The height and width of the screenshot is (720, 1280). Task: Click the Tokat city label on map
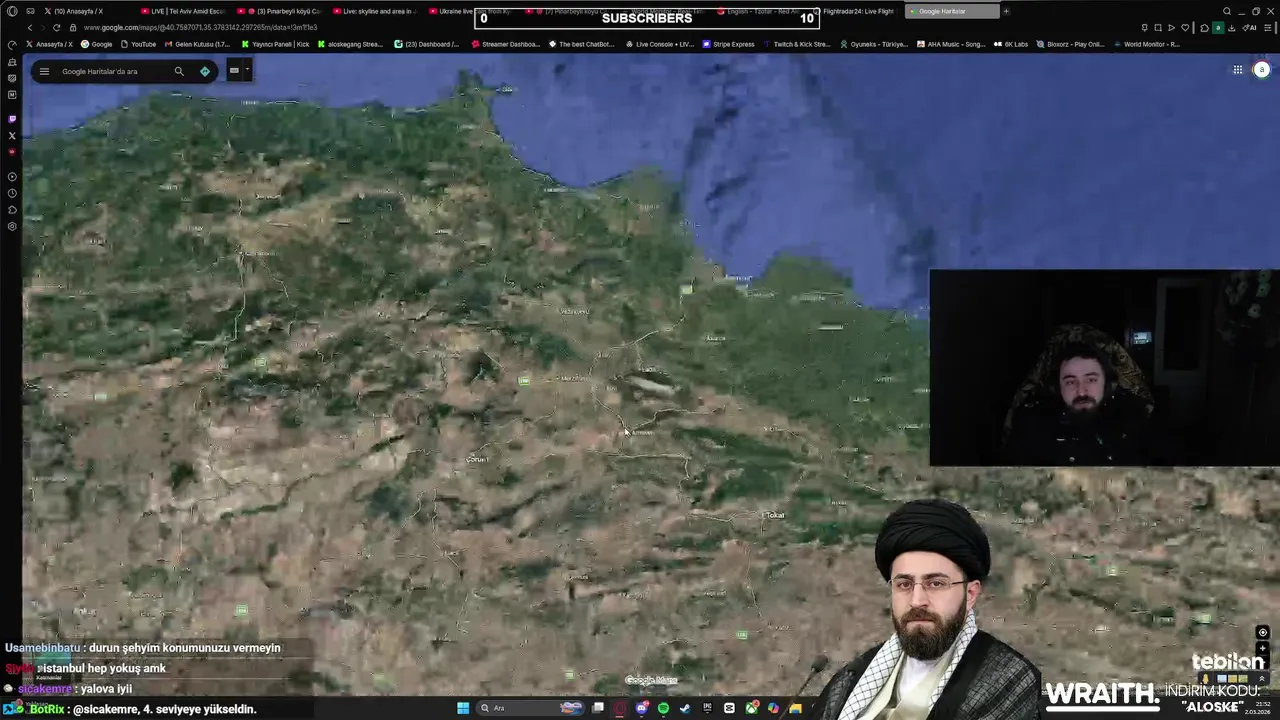click(x=775, y=515)
